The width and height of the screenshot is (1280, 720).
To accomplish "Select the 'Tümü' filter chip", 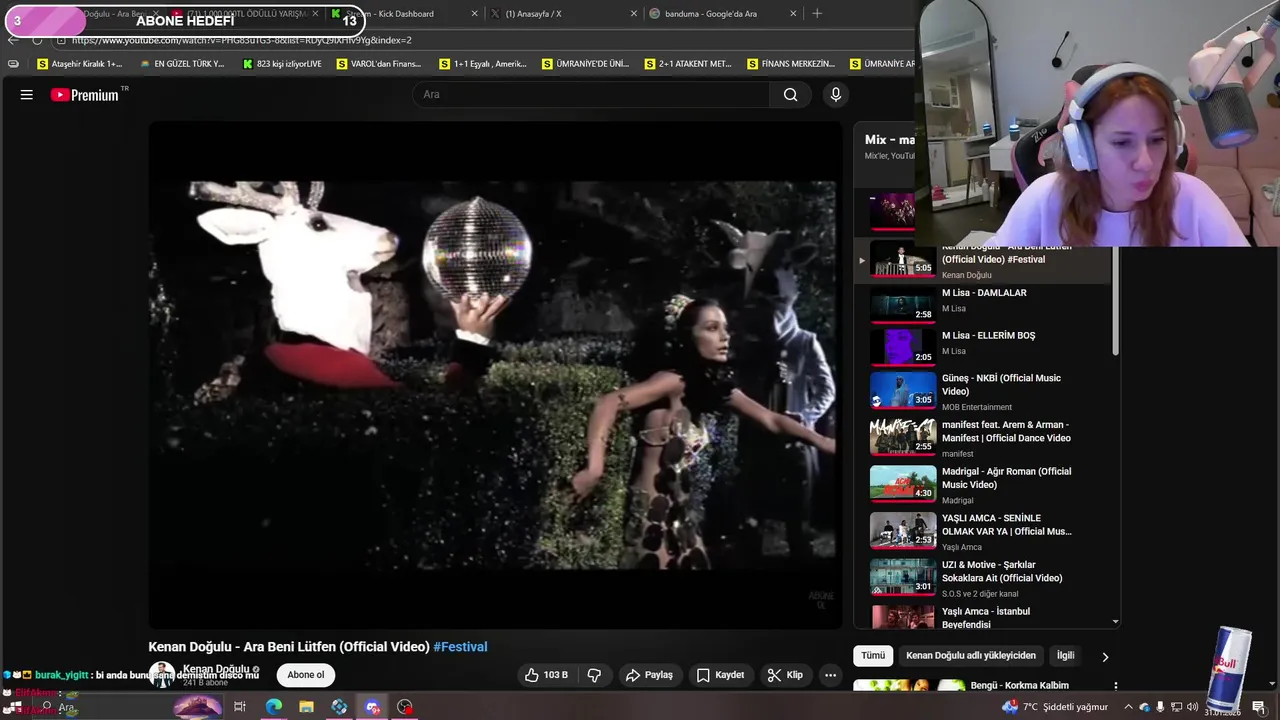I will [873, 656].
